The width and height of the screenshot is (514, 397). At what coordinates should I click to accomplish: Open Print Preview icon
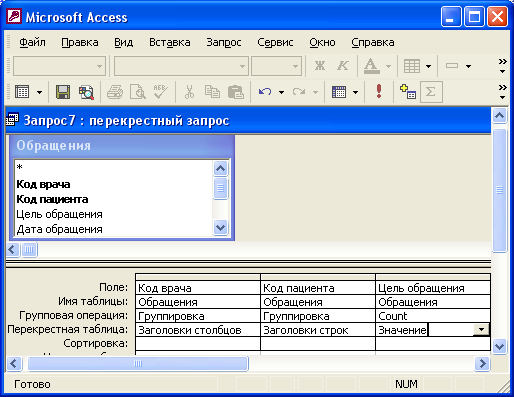138,92
